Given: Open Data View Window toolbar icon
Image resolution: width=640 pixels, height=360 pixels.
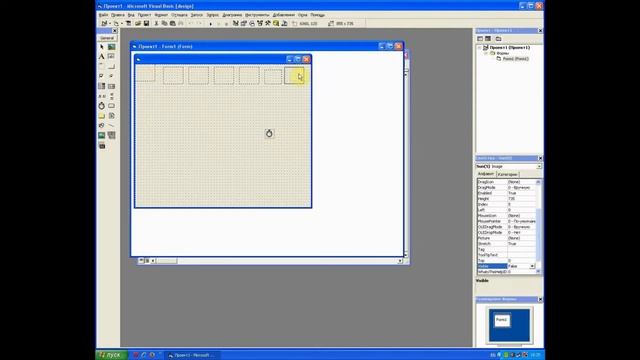Looking at the screenshot, I should pos(276,24).
